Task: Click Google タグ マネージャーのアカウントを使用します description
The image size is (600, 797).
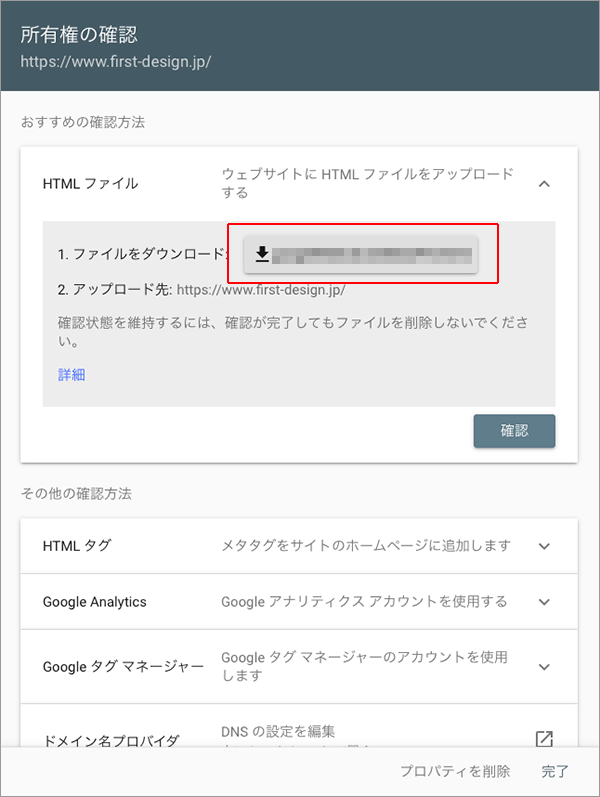Action: (x=364, y=666)
